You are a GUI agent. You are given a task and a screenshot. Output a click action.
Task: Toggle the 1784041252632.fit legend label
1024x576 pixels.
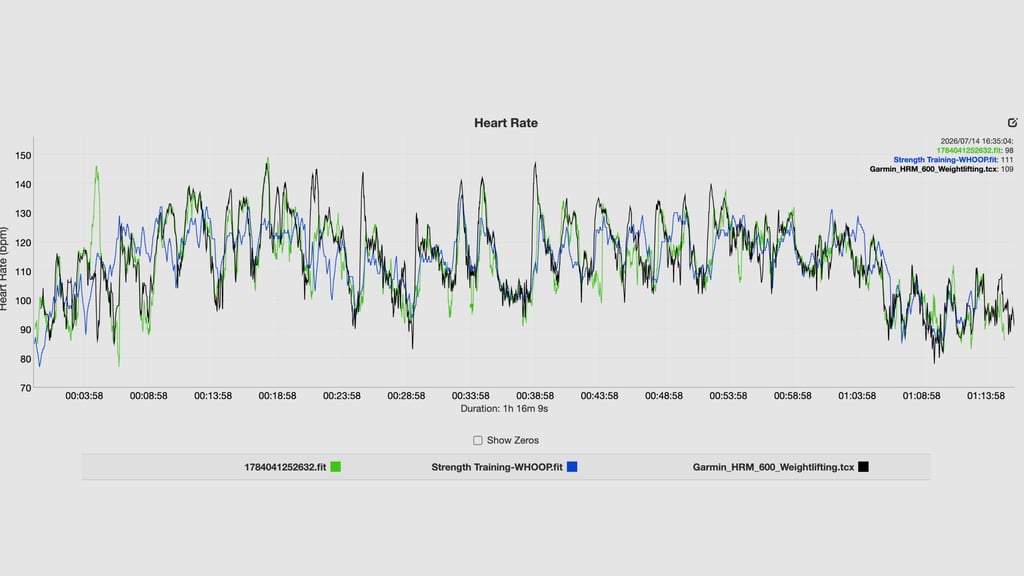tap(285, 467)
